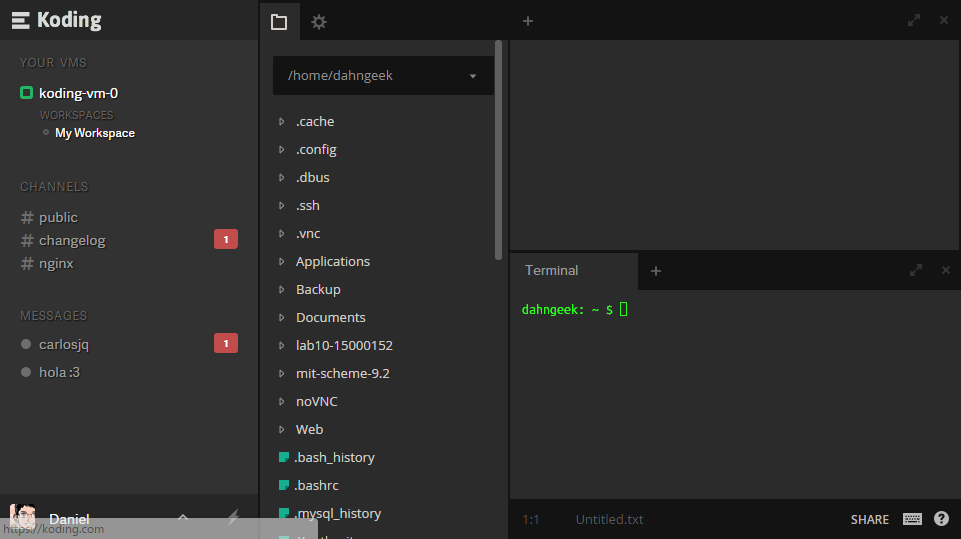Click the 1:1 cursor position indicator
The width and height of the screenshot is (961, 539).
click(x=531, y=519)
